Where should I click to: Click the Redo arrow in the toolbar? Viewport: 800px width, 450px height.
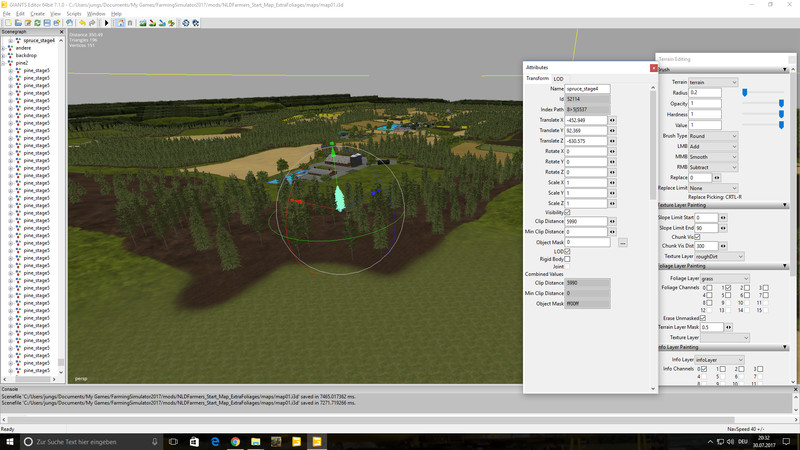[x=92, y=23]
